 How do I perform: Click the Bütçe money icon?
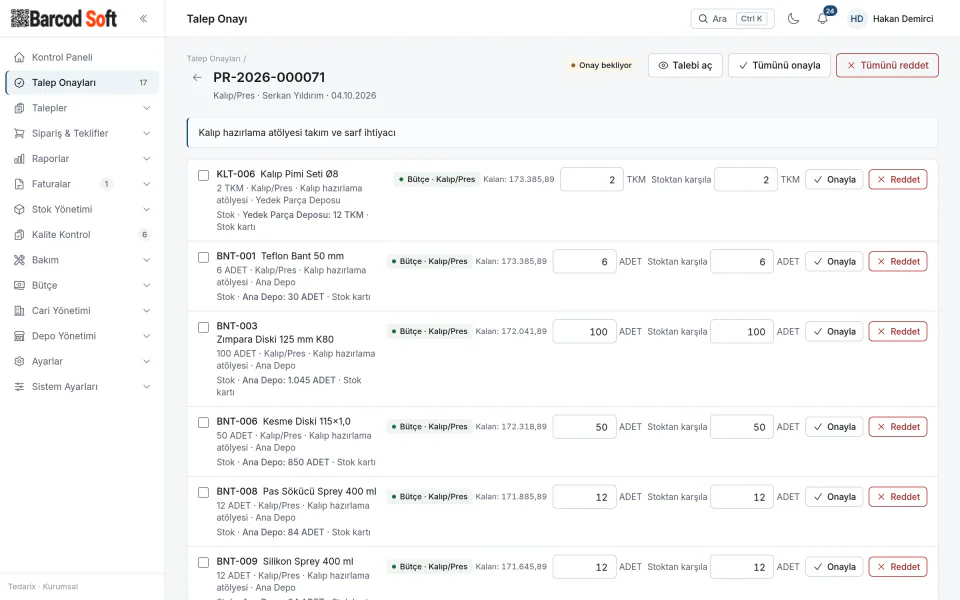point(20,286)
